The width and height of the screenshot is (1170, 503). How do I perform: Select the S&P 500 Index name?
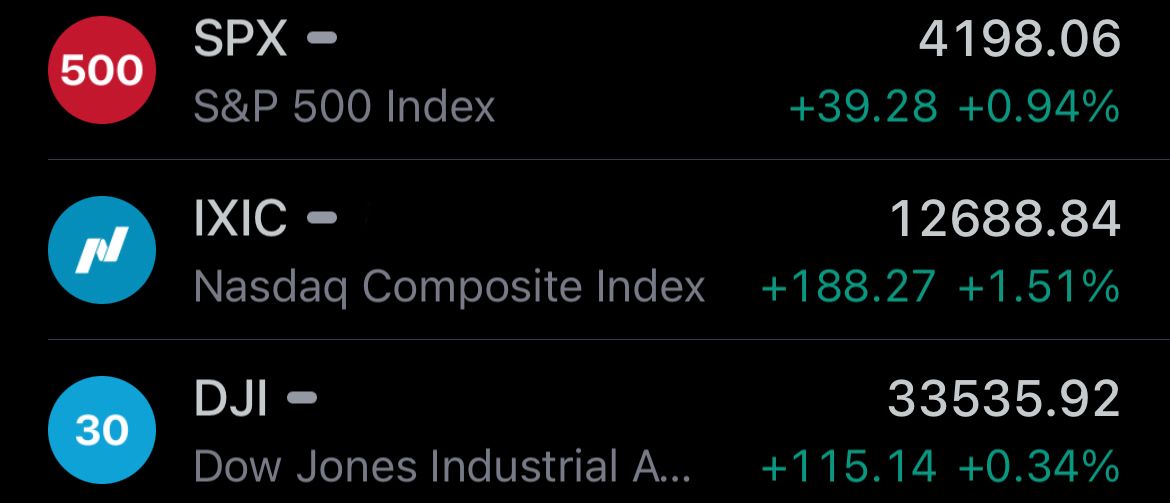coord(344,107)
